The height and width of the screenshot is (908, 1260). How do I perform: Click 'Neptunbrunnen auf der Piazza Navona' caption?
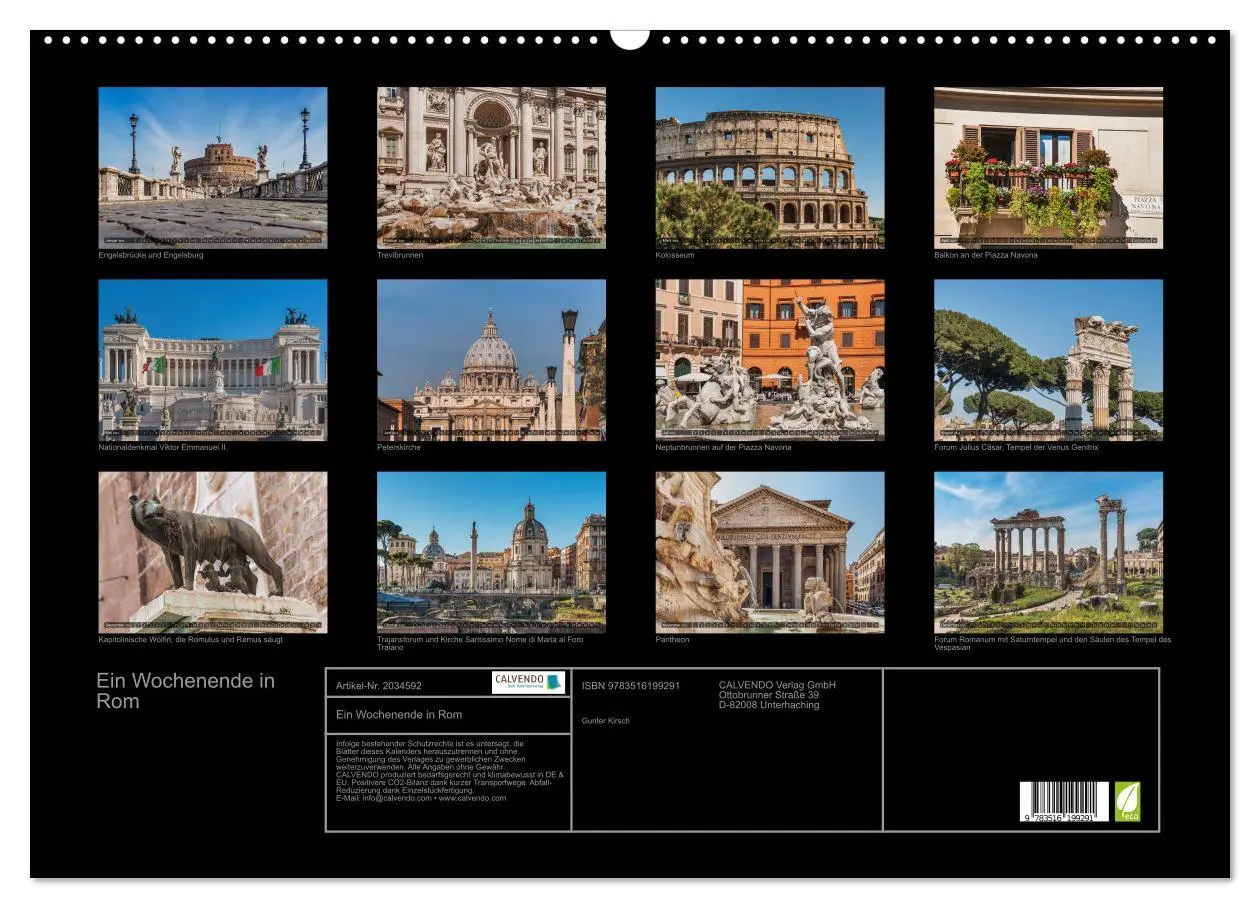[x=723, y=447]
